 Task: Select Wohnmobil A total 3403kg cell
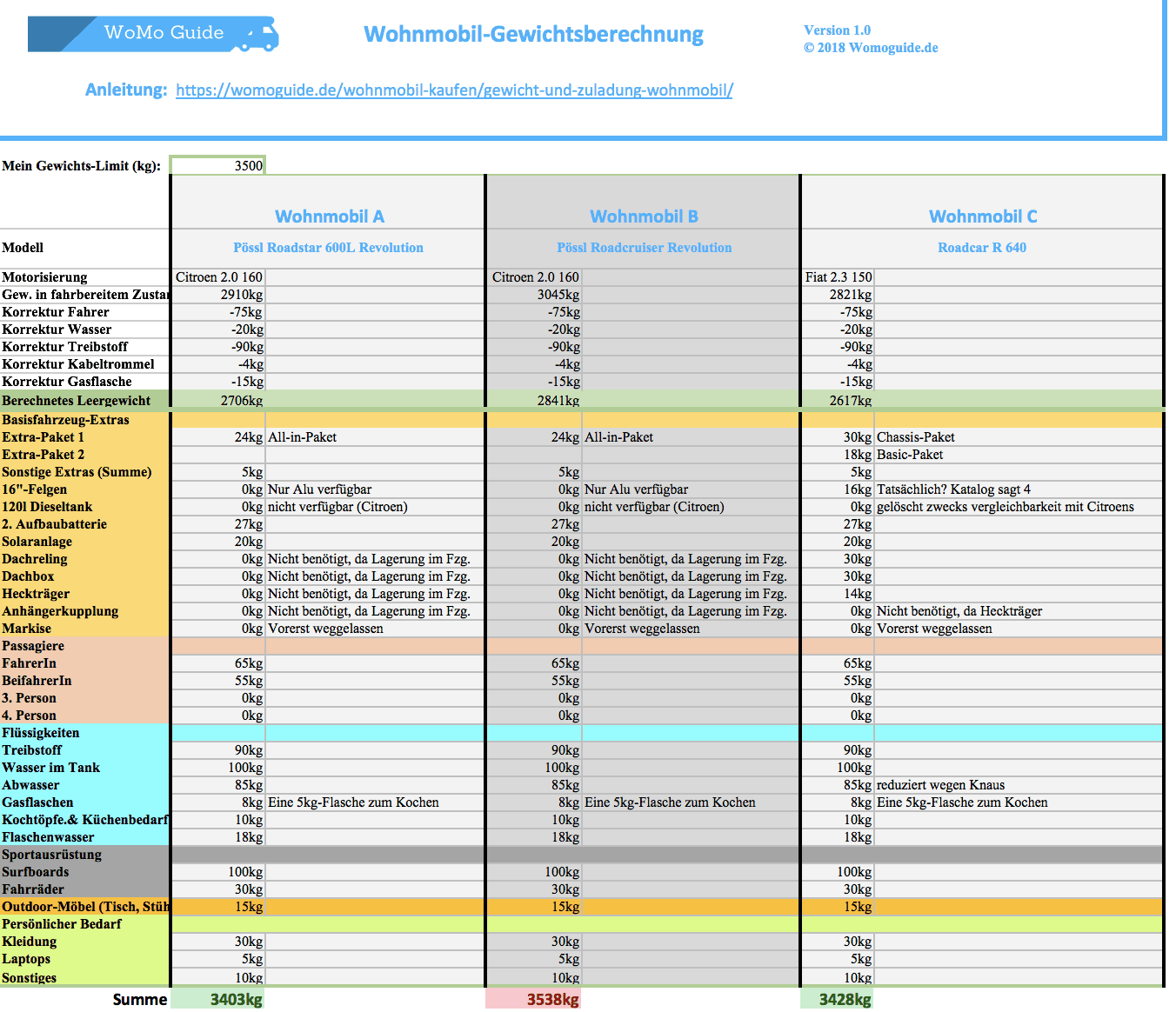coord(219,999)
